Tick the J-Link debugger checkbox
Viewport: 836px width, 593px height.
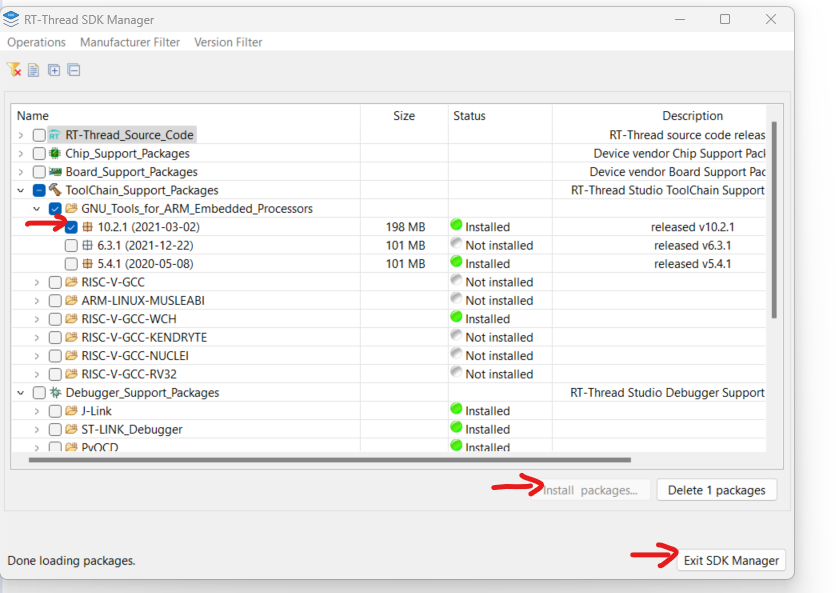tap(55, 411)
